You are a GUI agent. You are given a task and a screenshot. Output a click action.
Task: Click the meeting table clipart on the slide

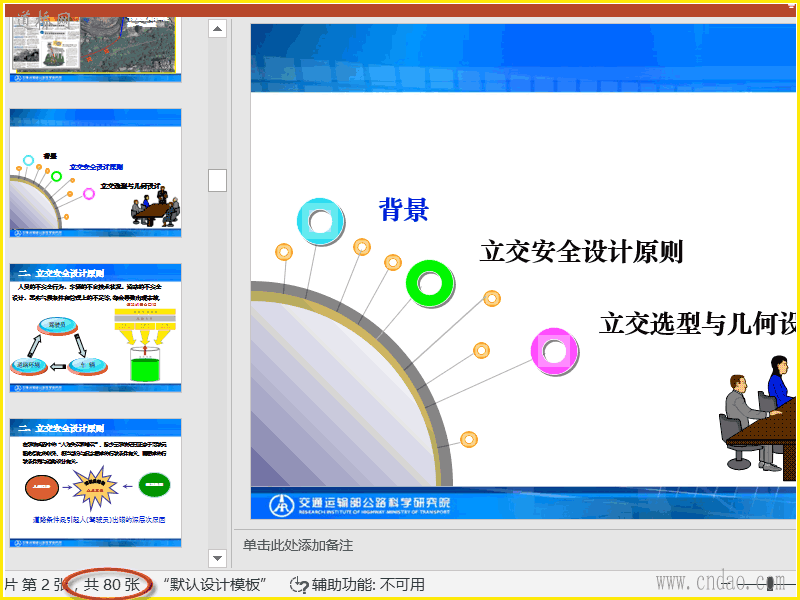tap(758, 414)
